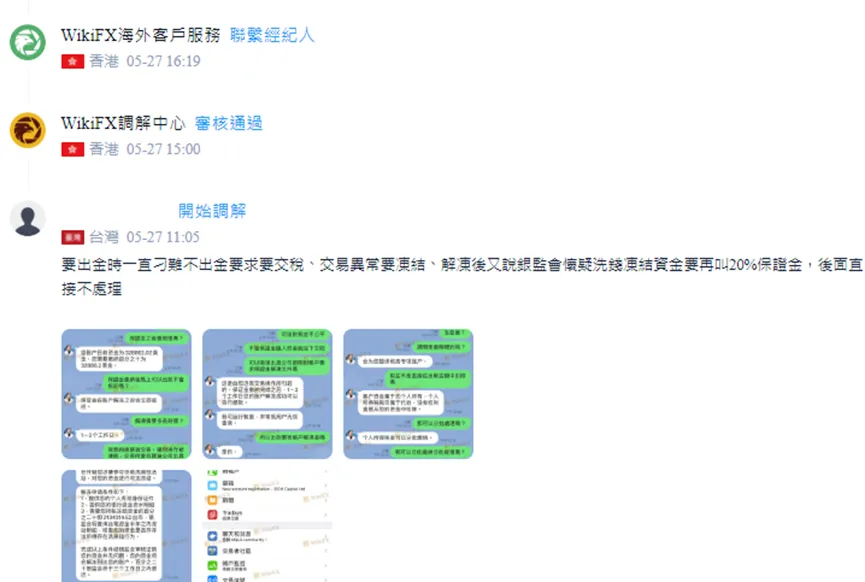
Task: Click the Hong Kong flag beside 05-27 16:19
Action: click(x=72, y=61)
